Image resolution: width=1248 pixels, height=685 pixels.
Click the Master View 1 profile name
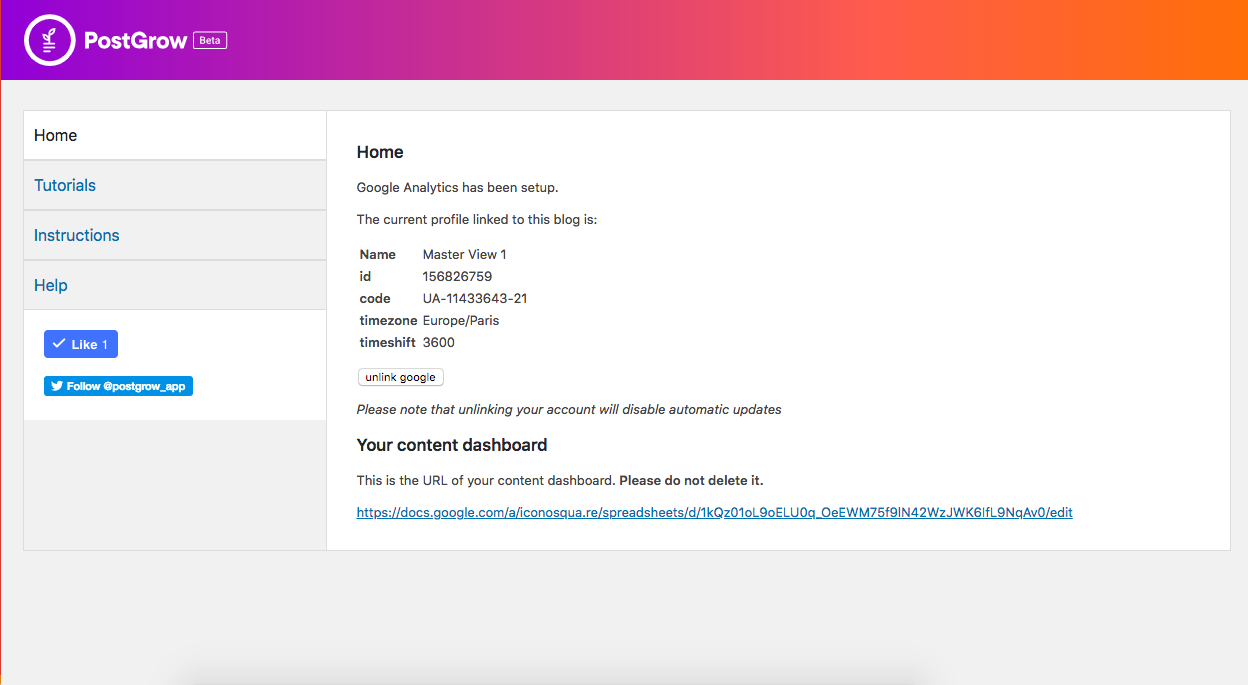point(464,254)
